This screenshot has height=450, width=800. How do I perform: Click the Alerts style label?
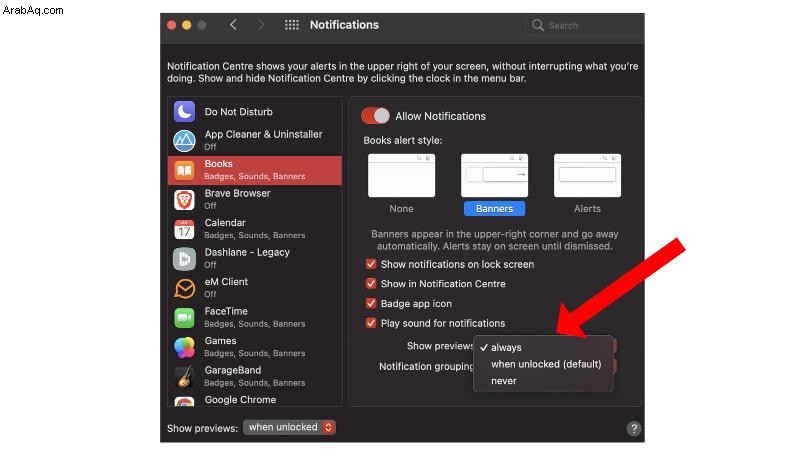tap(587, 209)
